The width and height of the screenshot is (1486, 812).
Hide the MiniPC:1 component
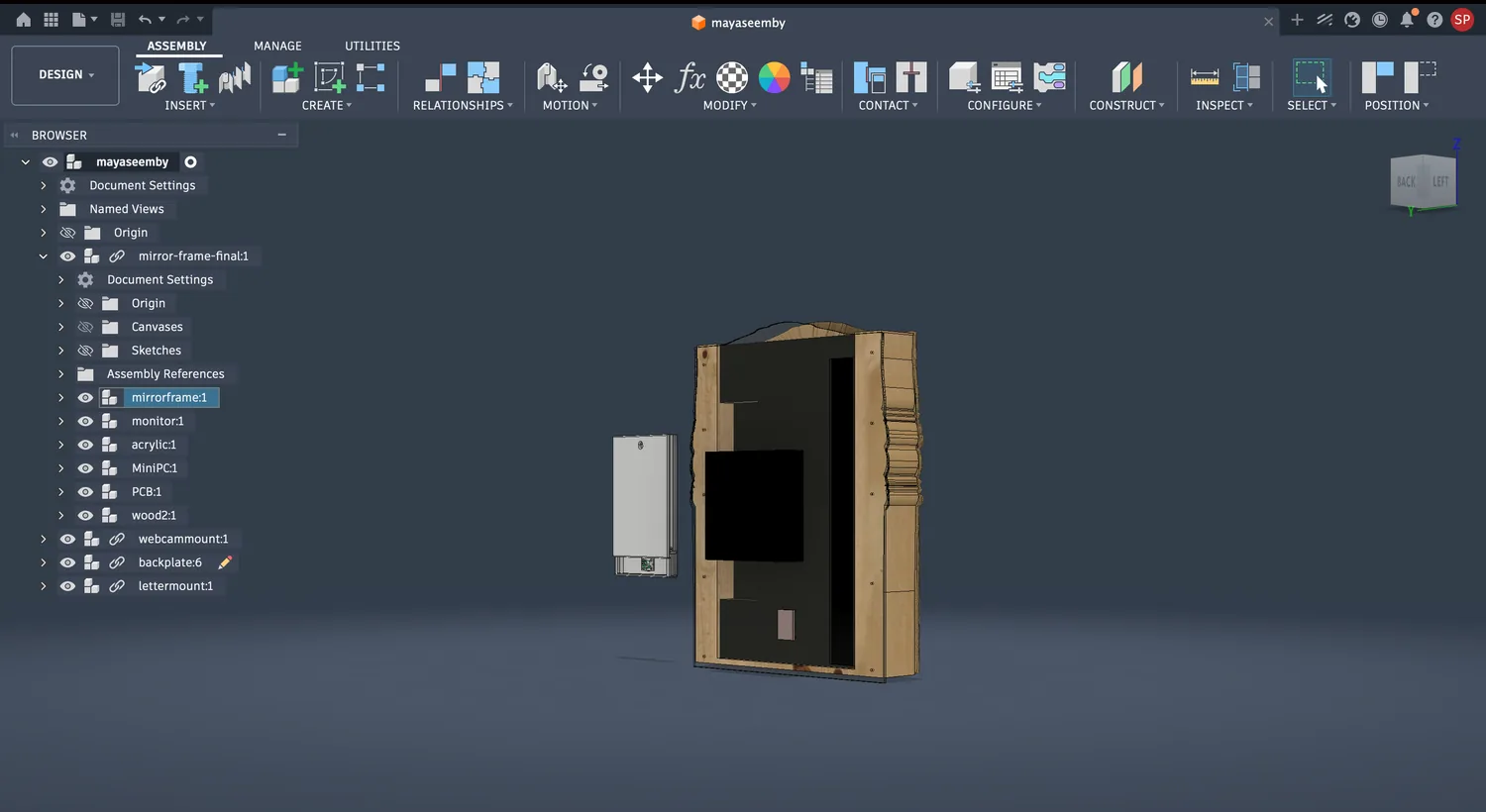(x=85, y=467)
